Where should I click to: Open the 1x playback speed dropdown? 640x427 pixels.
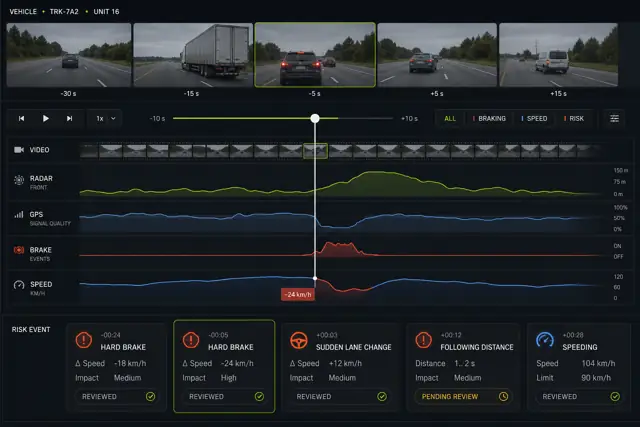106,118
